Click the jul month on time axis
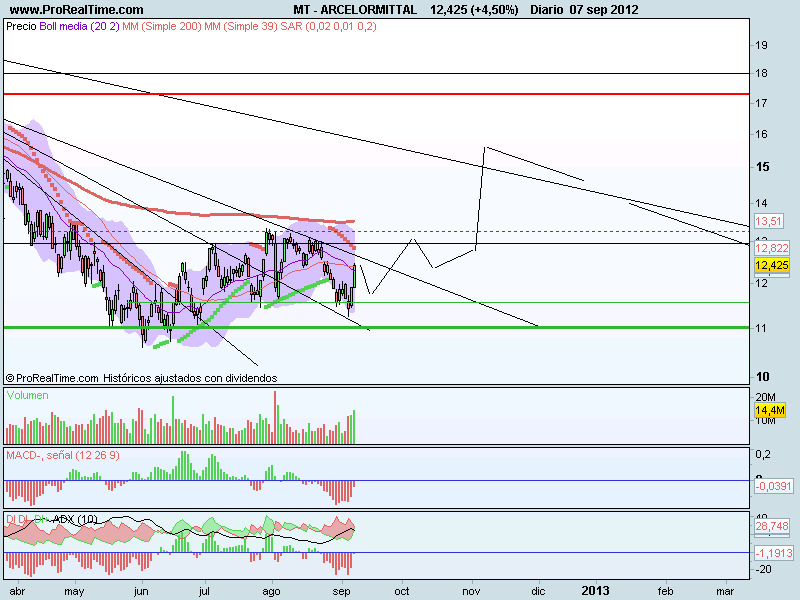The image size is (800, 600). pos(205,591)
